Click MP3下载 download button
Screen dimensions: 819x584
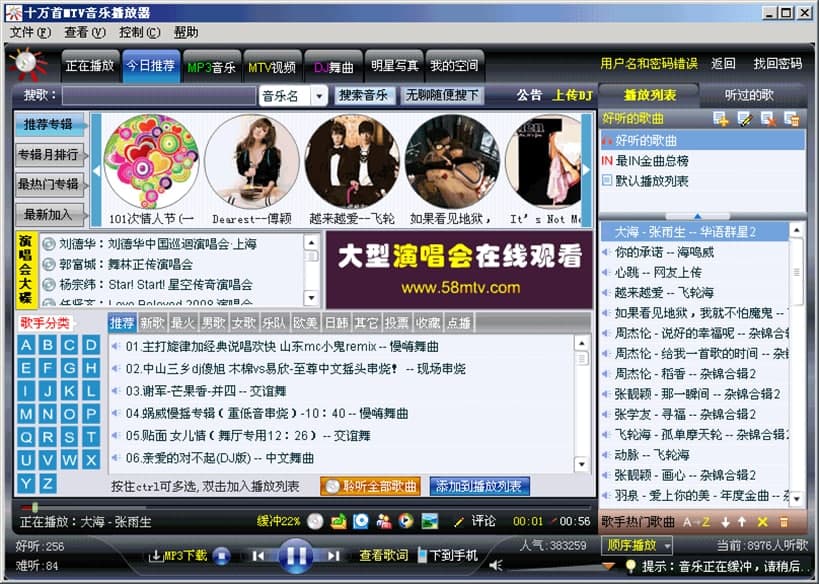pos(178,556)
